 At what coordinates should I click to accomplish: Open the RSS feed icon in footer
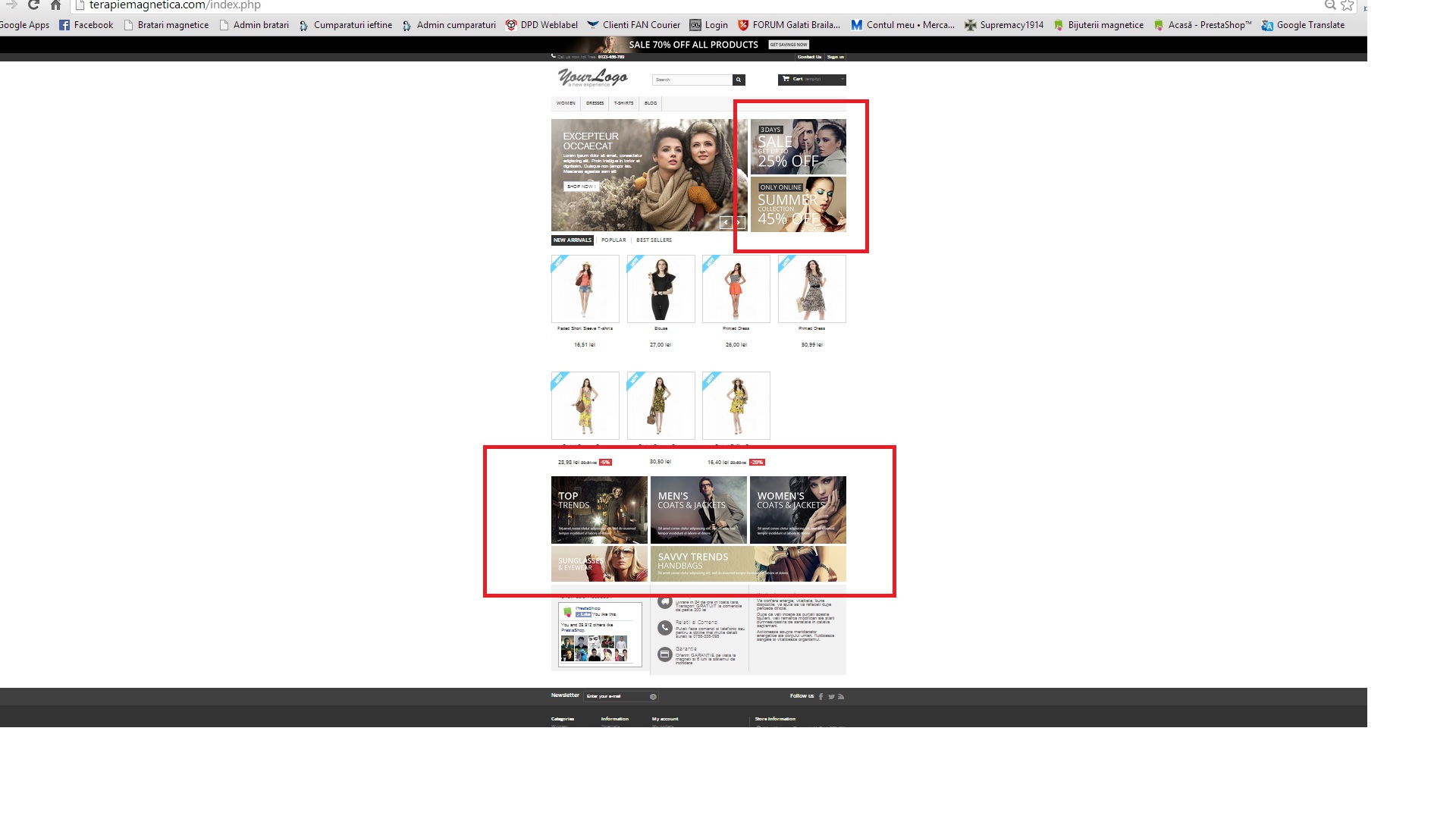pyautogui.click(x=841, y=696)
